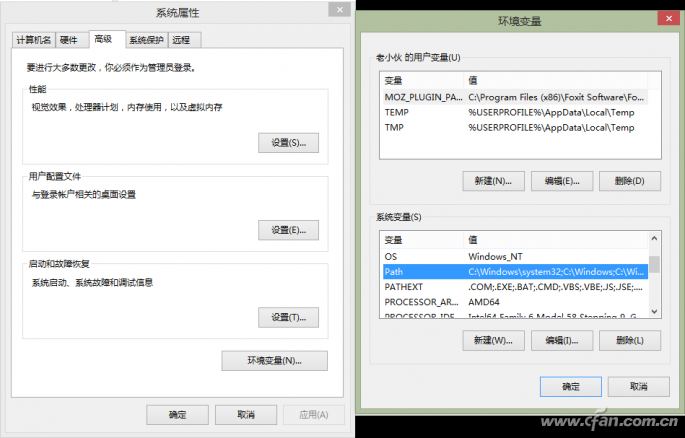The image size is (685, 438).
Task: Click the AMD64 value cell
Action: (x=484, y=302)
